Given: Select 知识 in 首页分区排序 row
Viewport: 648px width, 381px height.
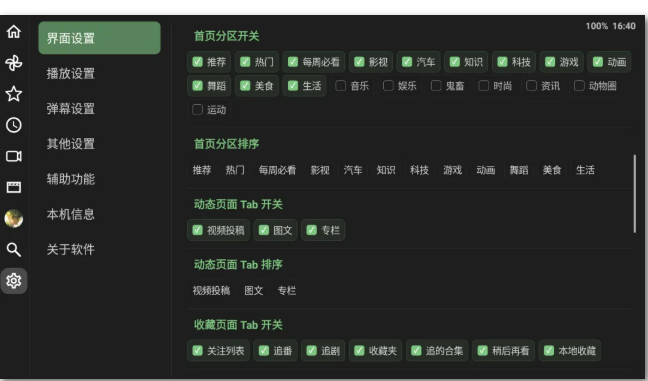Looking at the screenshot, I should 386,170.
